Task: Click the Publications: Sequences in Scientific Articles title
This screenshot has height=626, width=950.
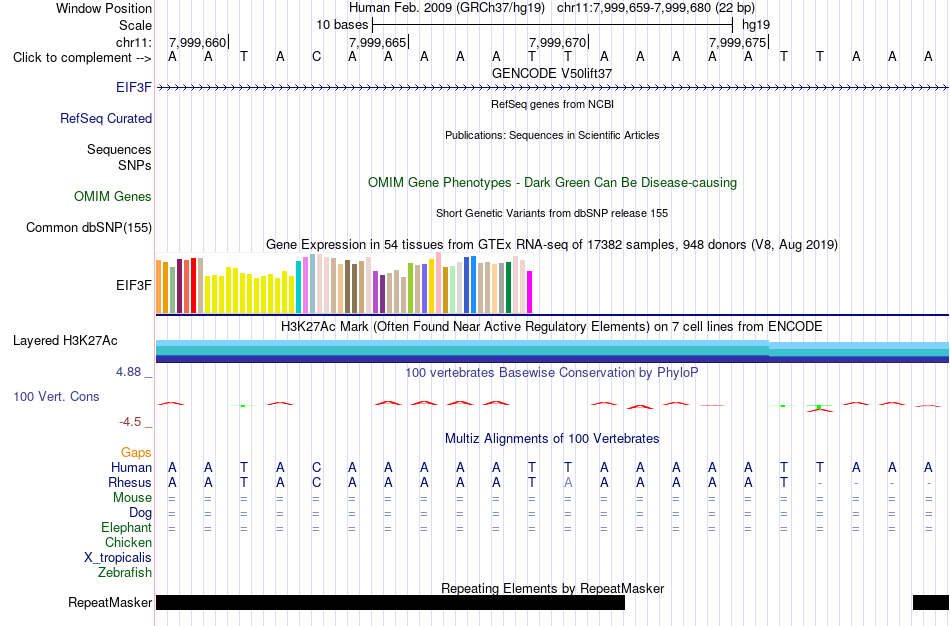Action: coord(552,135)
